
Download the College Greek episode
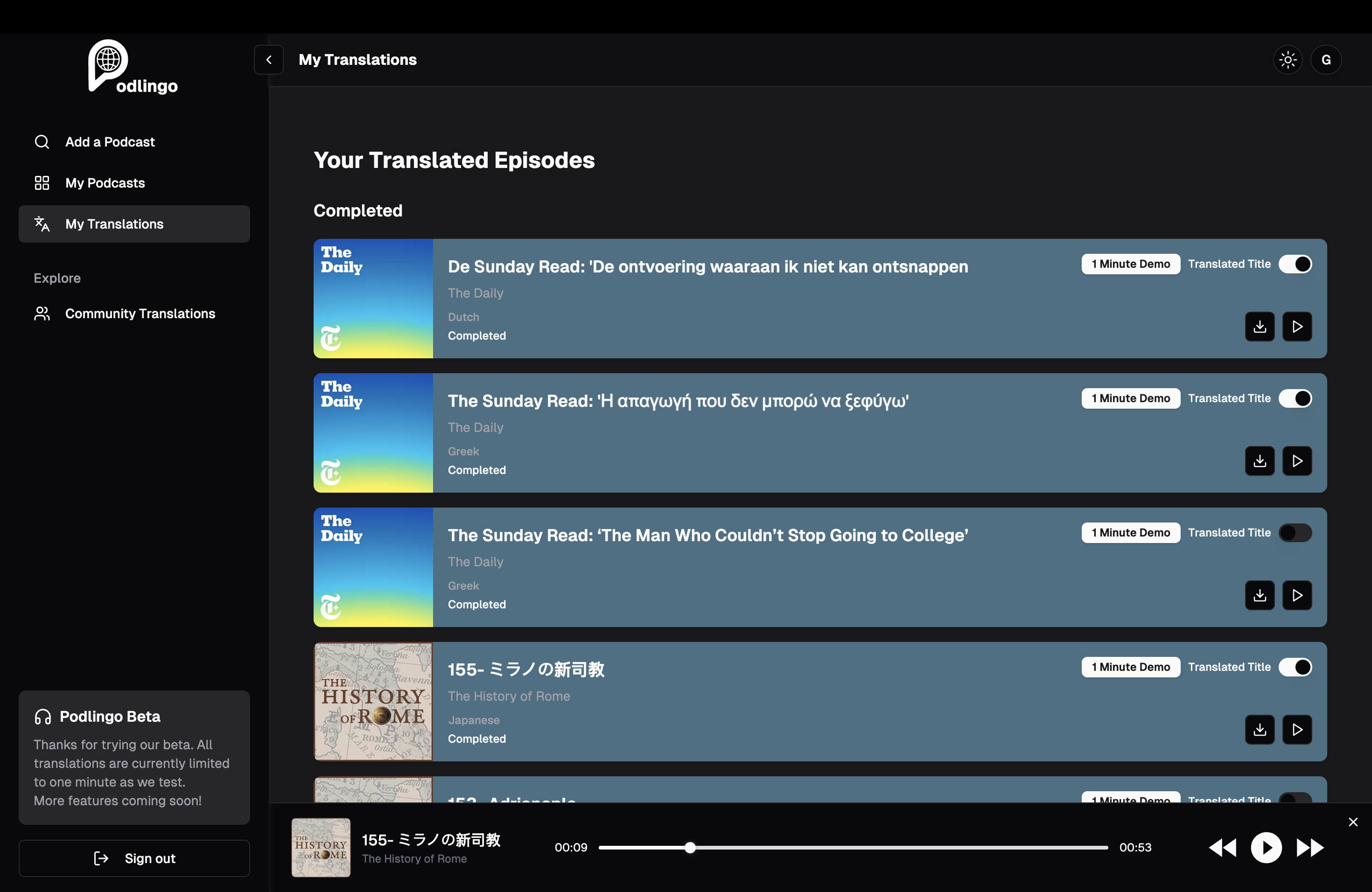coord(1260,595)
